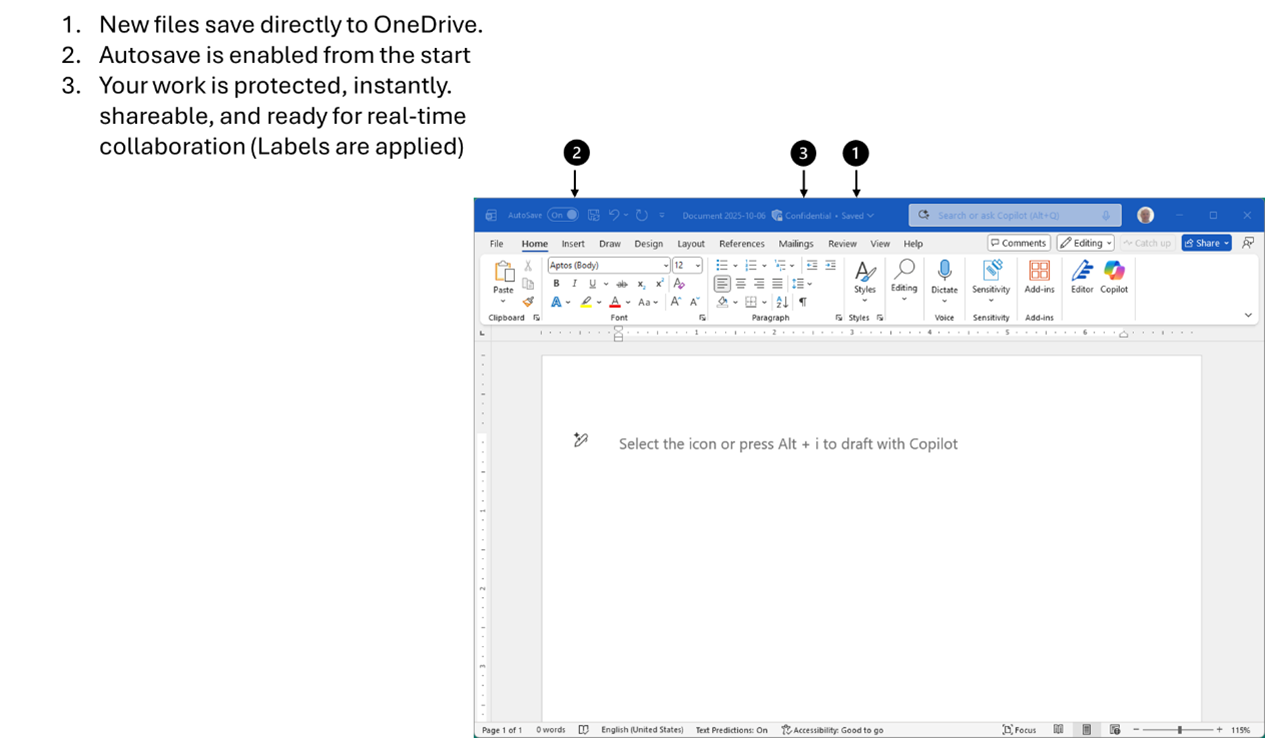Open the Insert tab
Screen dimensions: 1265x738
573,244
